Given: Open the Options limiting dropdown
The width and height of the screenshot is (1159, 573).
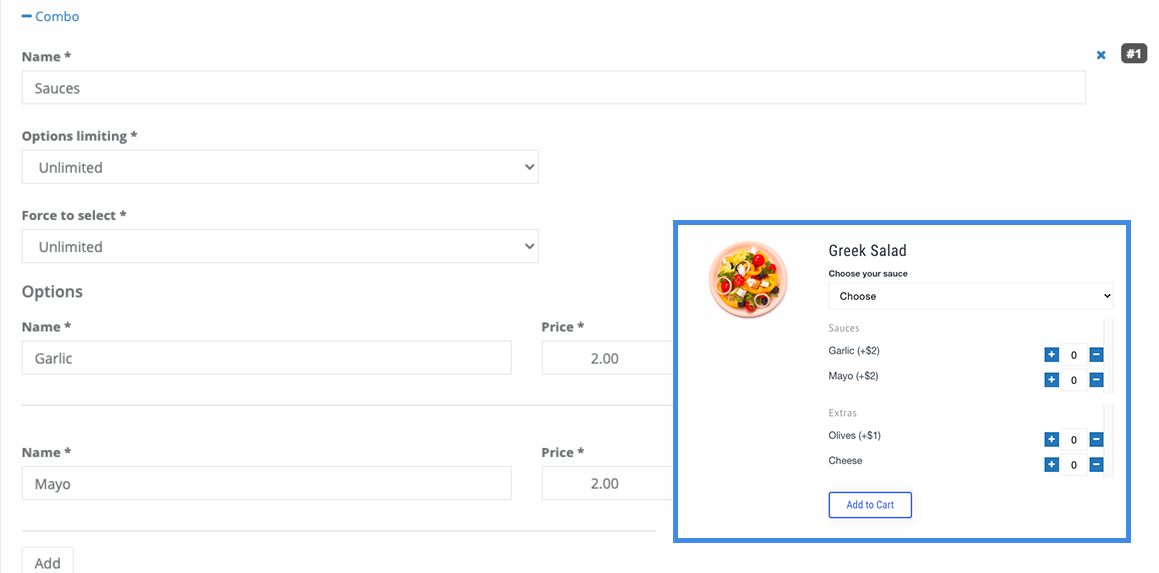Looking at the screenshot, I should [x=280, y=167].
